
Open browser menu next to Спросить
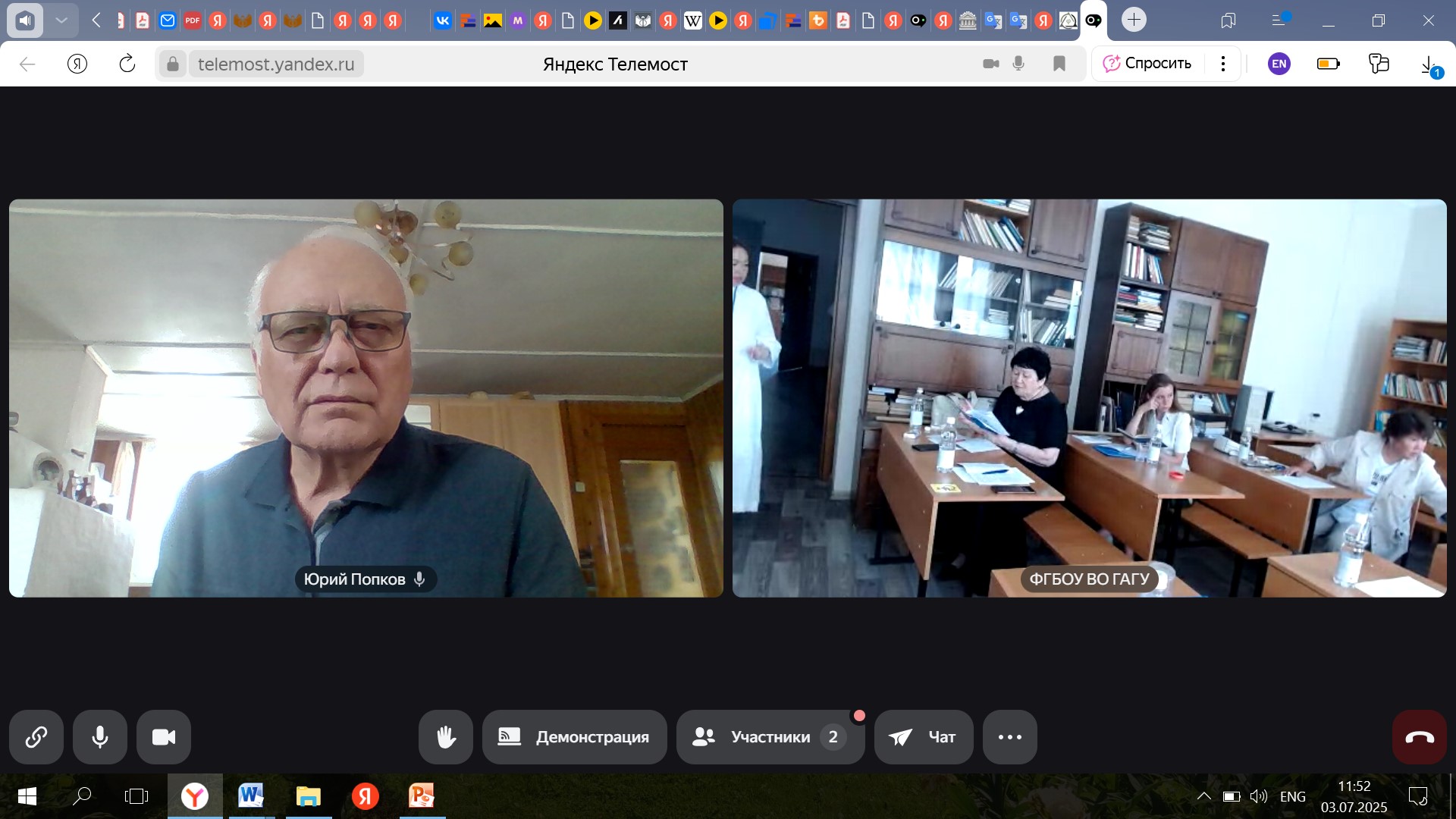[x=1222, y=64]
